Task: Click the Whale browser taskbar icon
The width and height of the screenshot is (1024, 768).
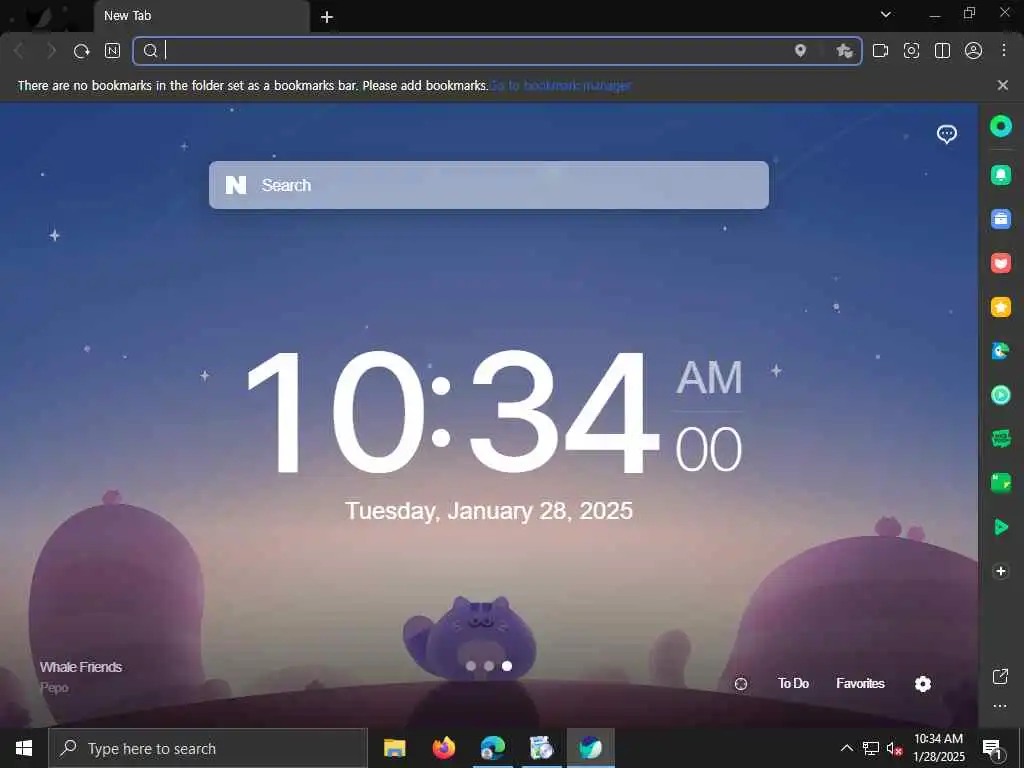Action: coord(590,748)
